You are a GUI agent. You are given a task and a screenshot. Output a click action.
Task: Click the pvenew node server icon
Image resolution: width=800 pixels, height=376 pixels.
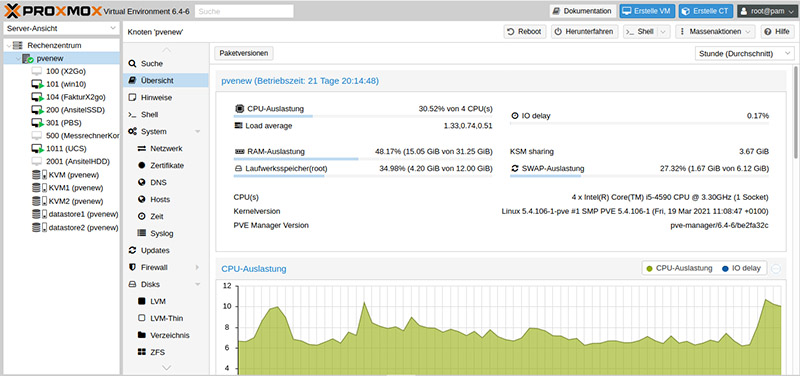point(28,59)
